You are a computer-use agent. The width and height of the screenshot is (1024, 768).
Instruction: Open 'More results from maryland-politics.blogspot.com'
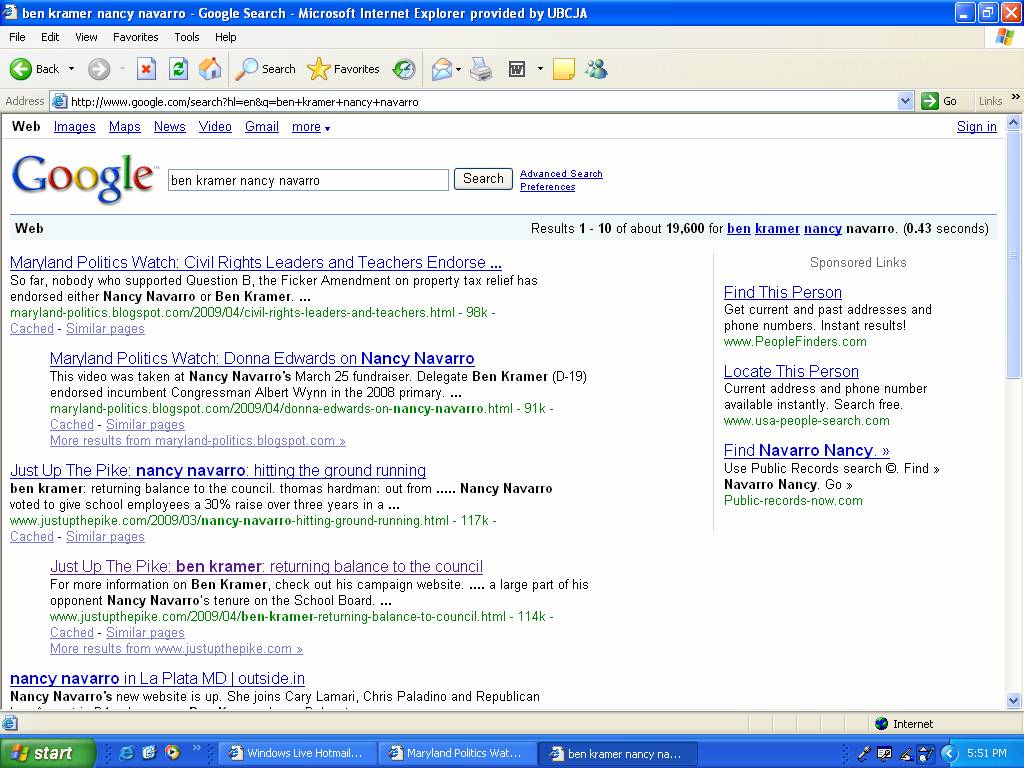(x=197, y=441)
